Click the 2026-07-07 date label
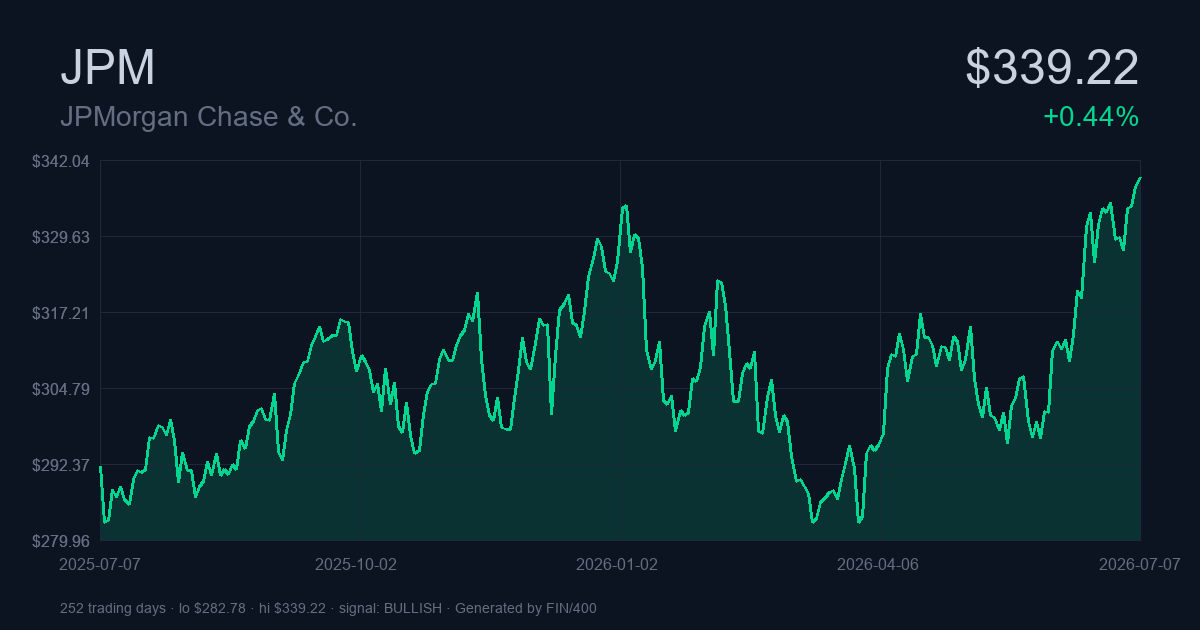The height and width of the screenshot is (630, 1200). click(x=1140, y=564)
